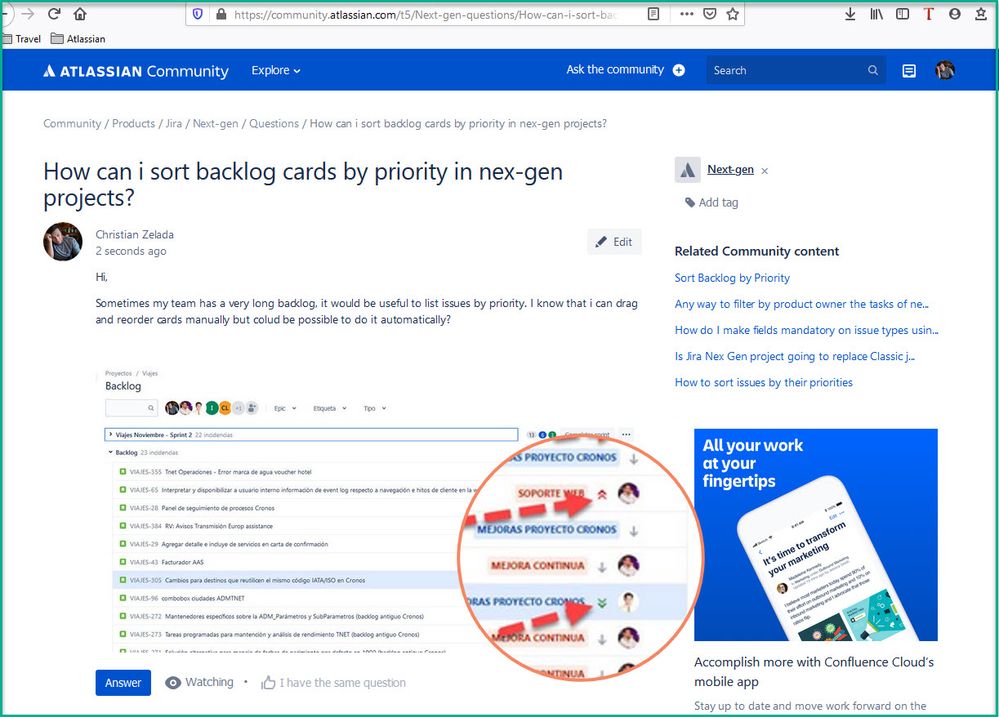This screenshot has width=999, height=717.
Task: Go to the browser home icon
Action: [80, 13]
